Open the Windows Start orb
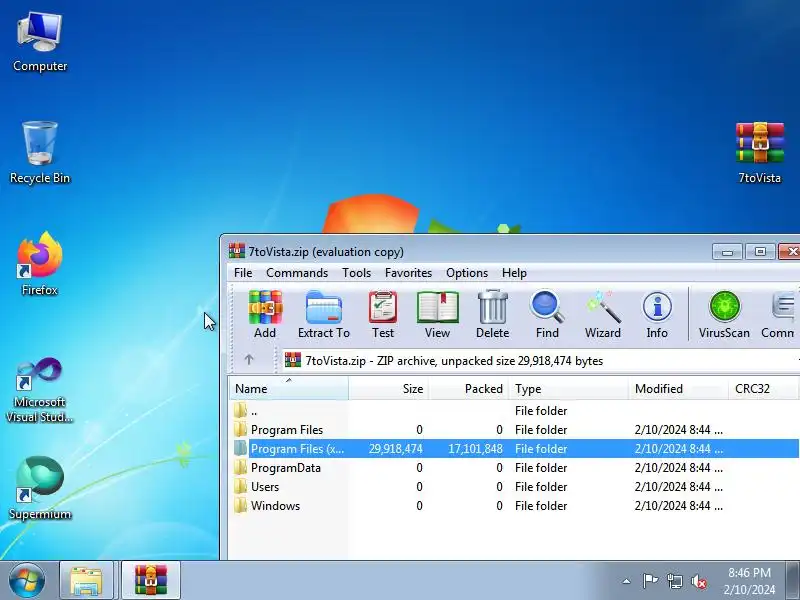Viewport: 800px width, 600px height. pos(27,581)
